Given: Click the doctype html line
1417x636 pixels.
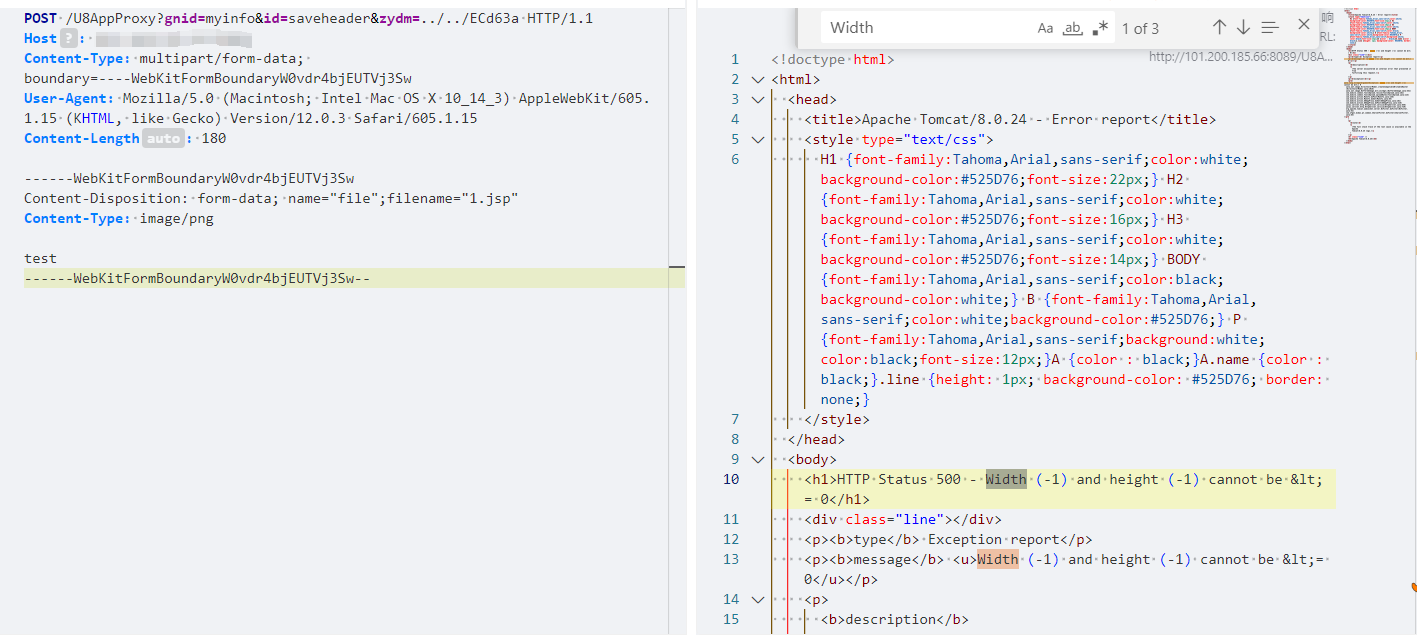Looking at the screenshot, I should pyautogui.click(x=833, y=59).
